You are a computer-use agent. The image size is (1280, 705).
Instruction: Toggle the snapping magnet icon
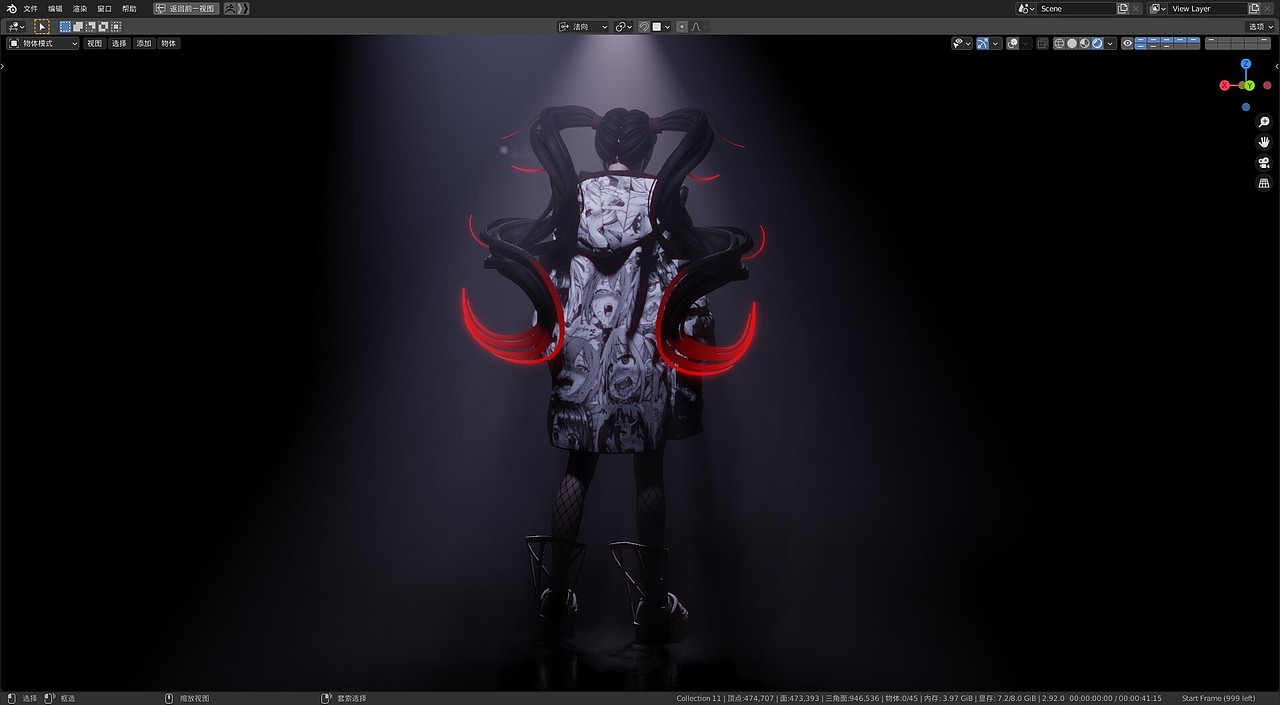point(644,27)
